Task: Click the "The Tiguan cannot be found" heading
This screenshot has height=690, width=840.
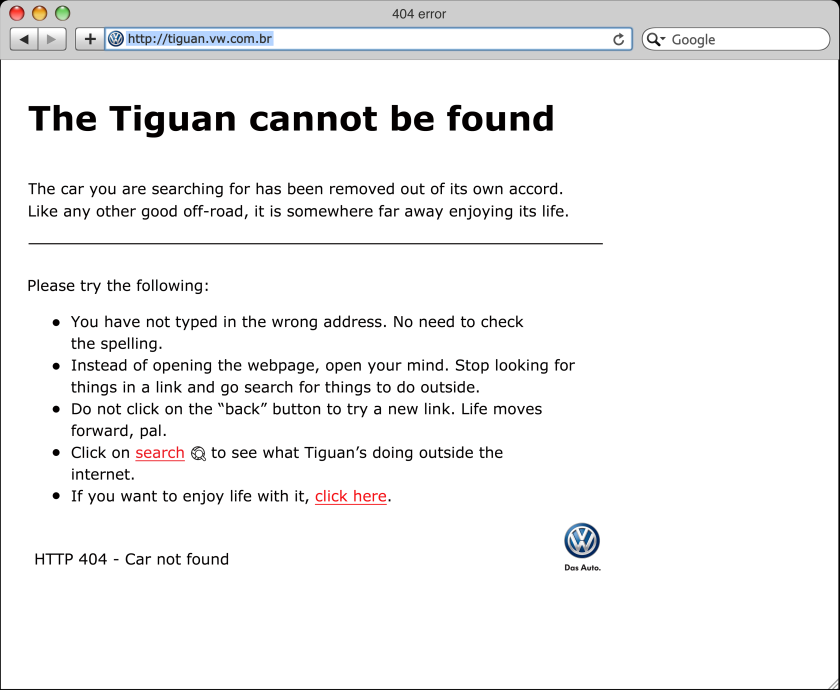Action: [290, 119]
